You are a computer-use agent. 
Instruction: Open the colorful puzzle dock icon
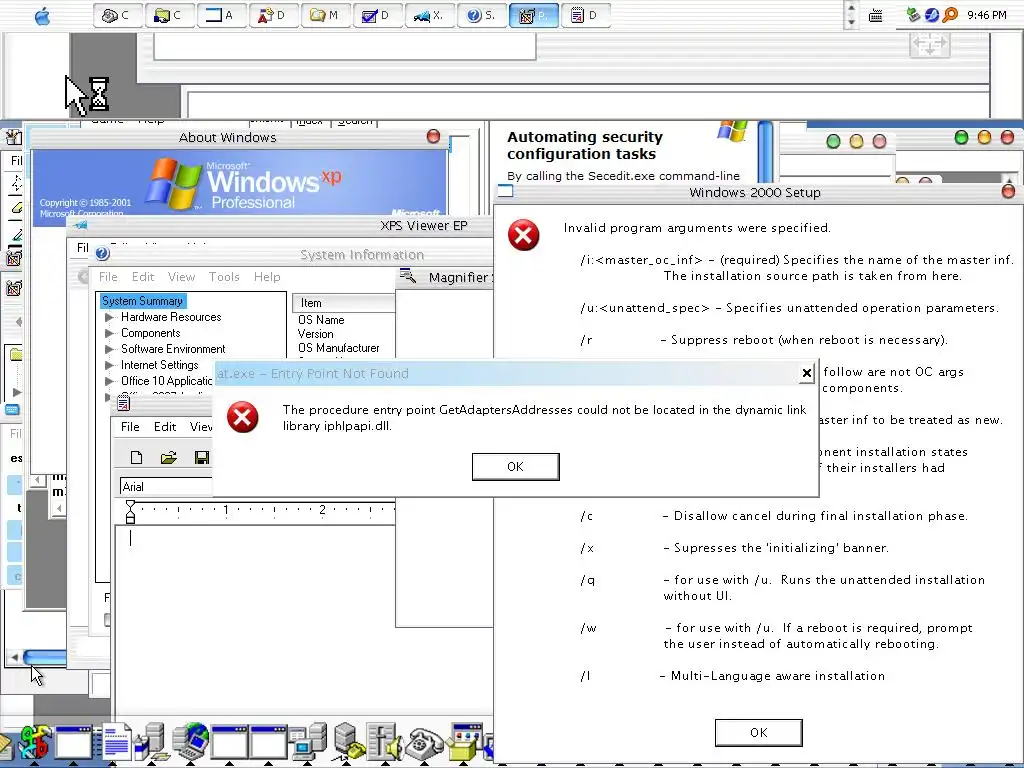(35, 743)
